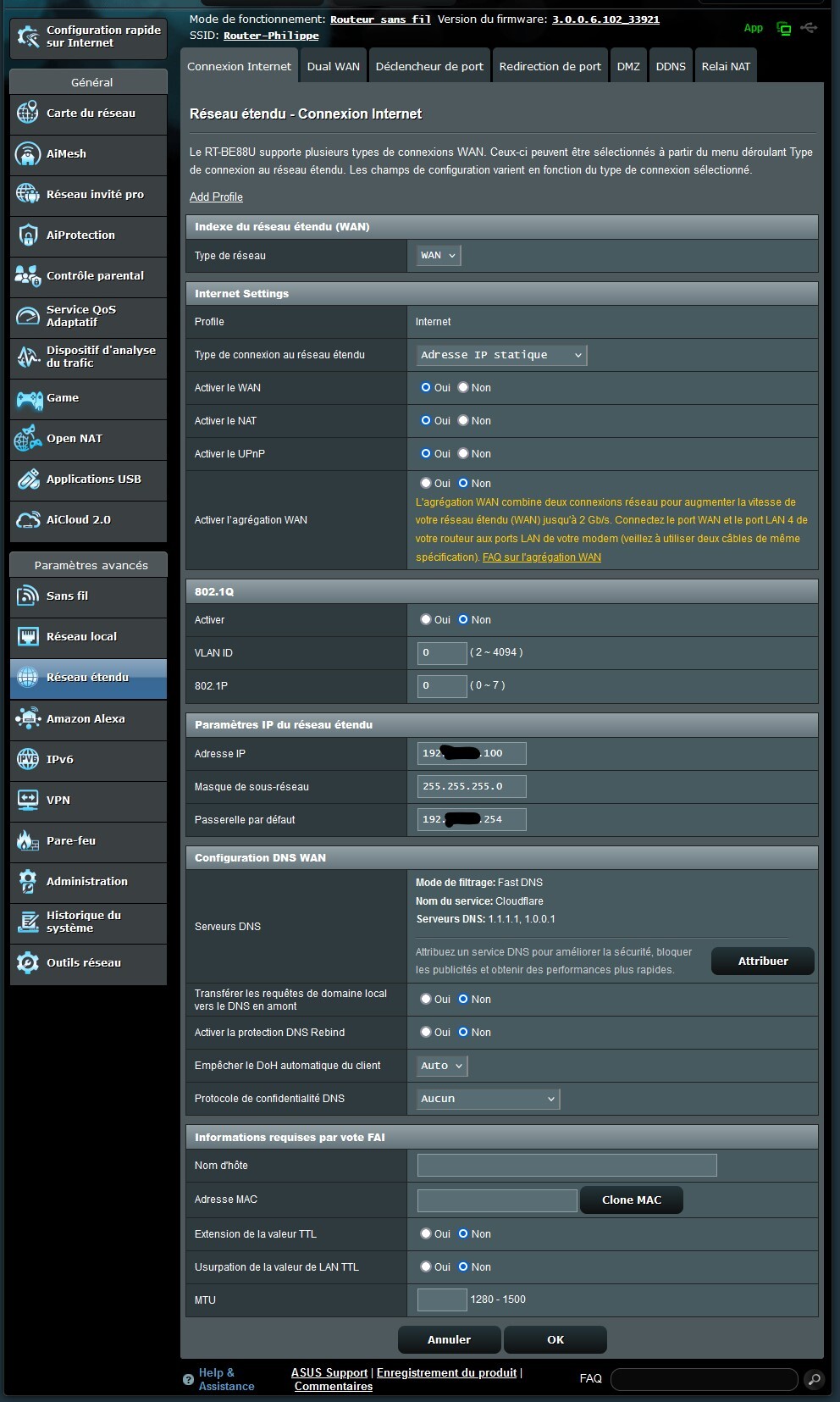Click Add Profile link

[216, 197]
